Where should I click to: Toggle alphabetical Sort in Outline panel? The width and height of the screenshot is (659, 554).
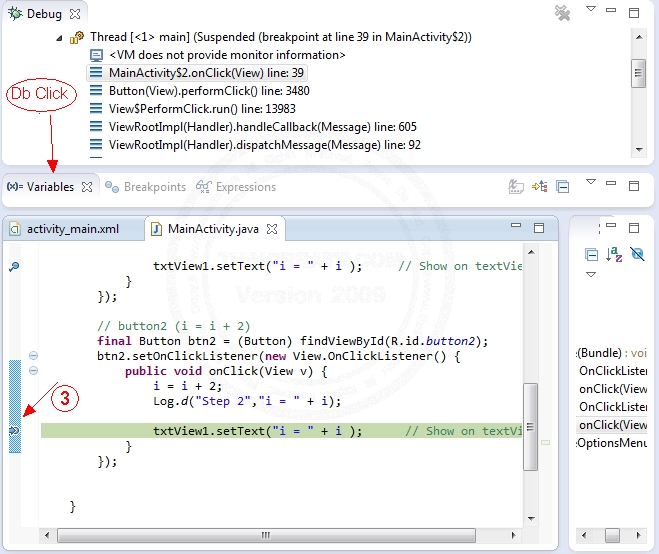coord(614,254)
